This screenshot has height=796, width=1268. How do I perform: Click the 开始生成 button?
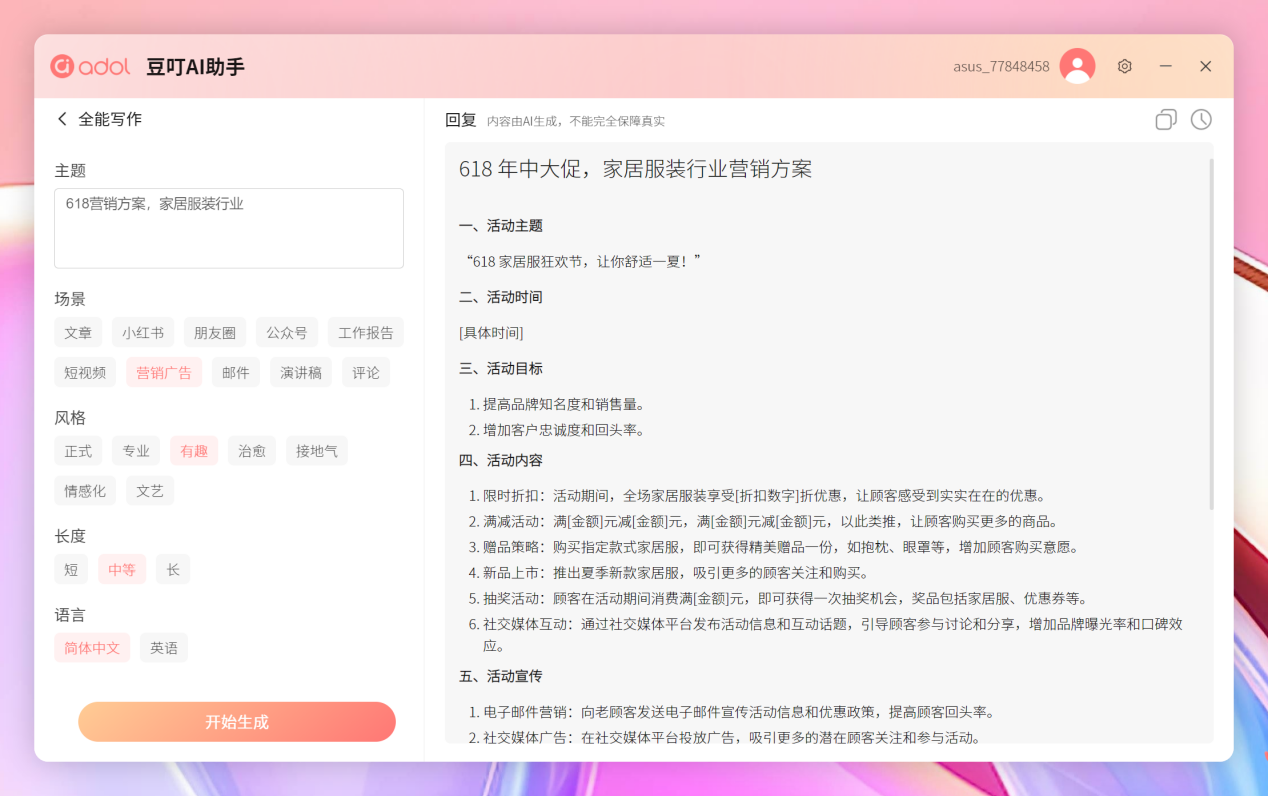tap(237, 722)
